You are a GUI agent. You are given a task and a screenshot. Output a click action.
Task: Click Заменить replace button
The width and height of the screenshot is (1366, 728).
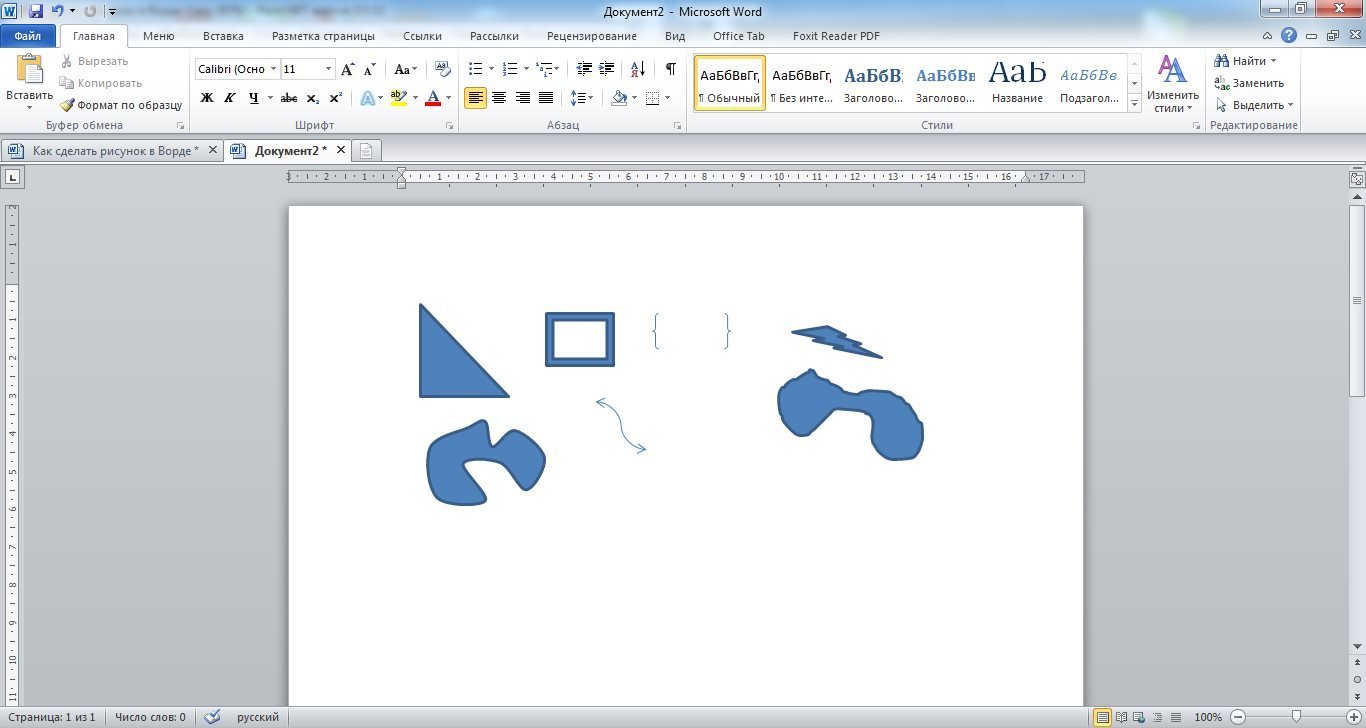[1249, 83]
